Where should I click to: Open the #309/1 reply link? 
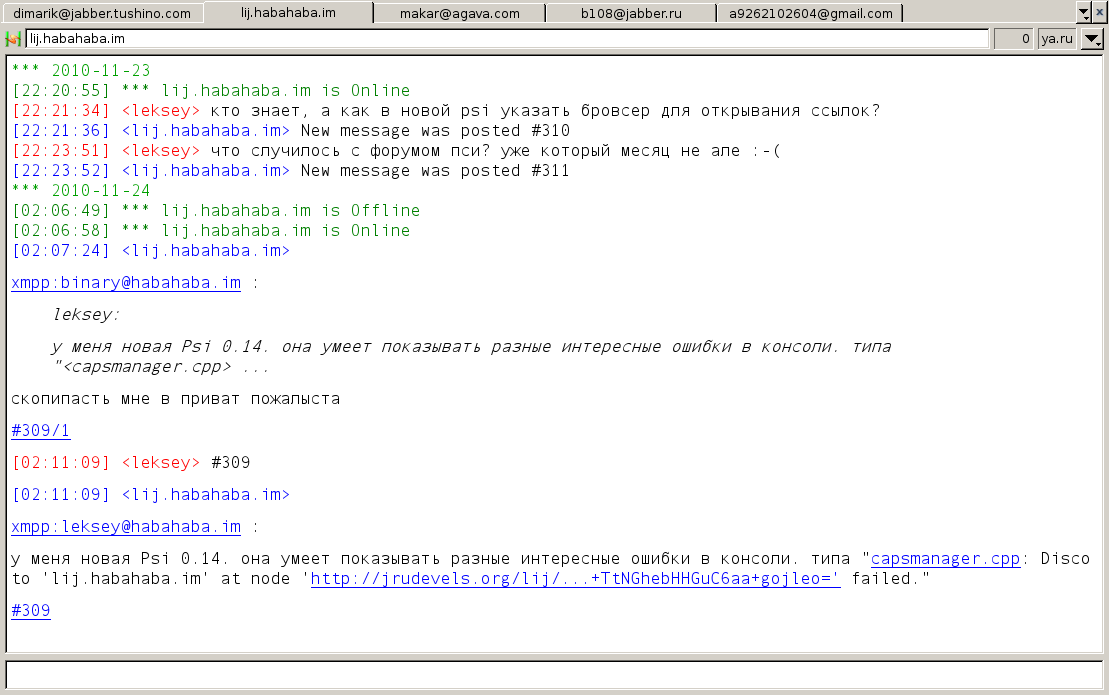click(41, 431)
